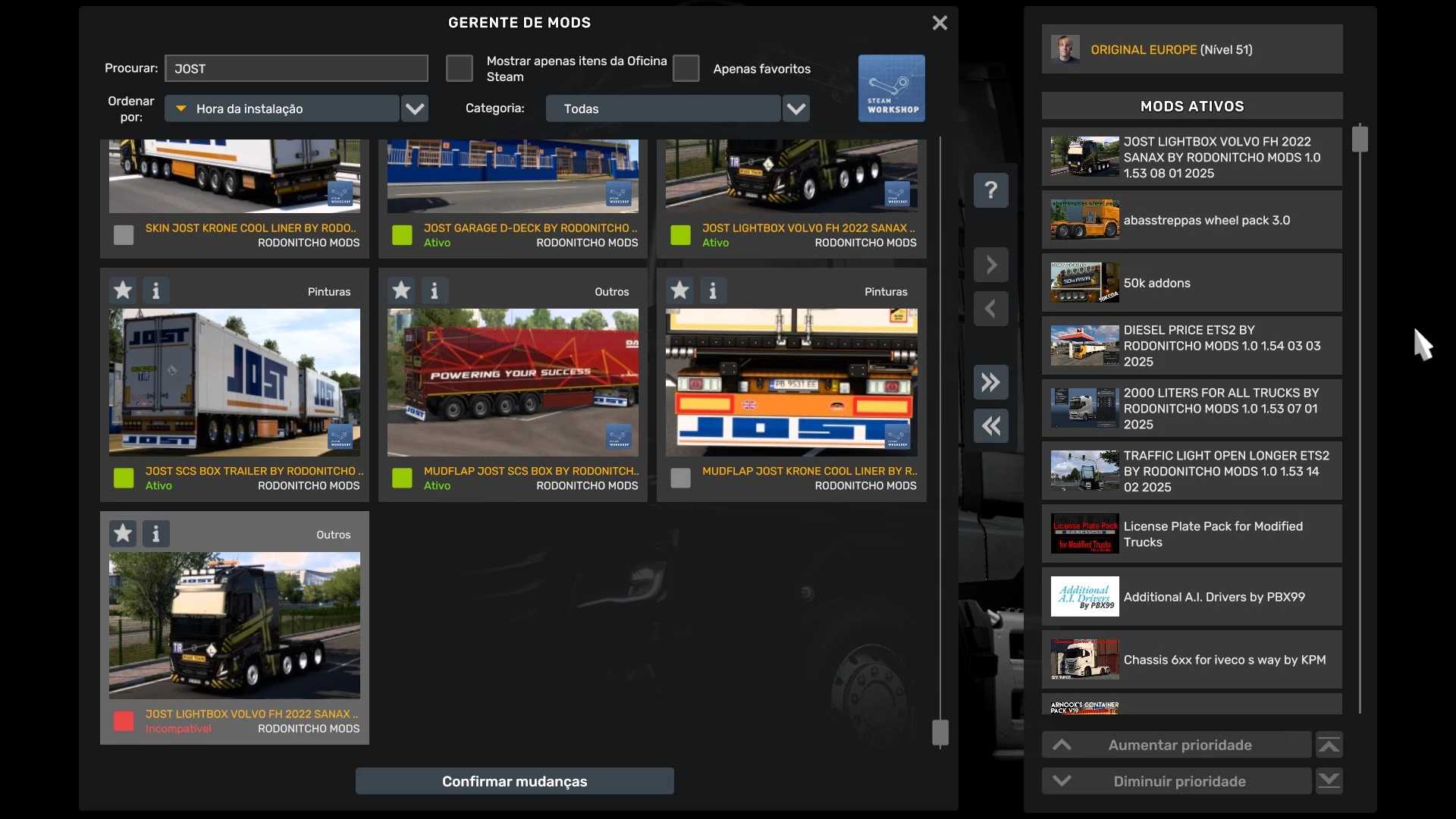Click the Procurar search field
Viewport: 1456px width, 819px height.
pos(296,68)
